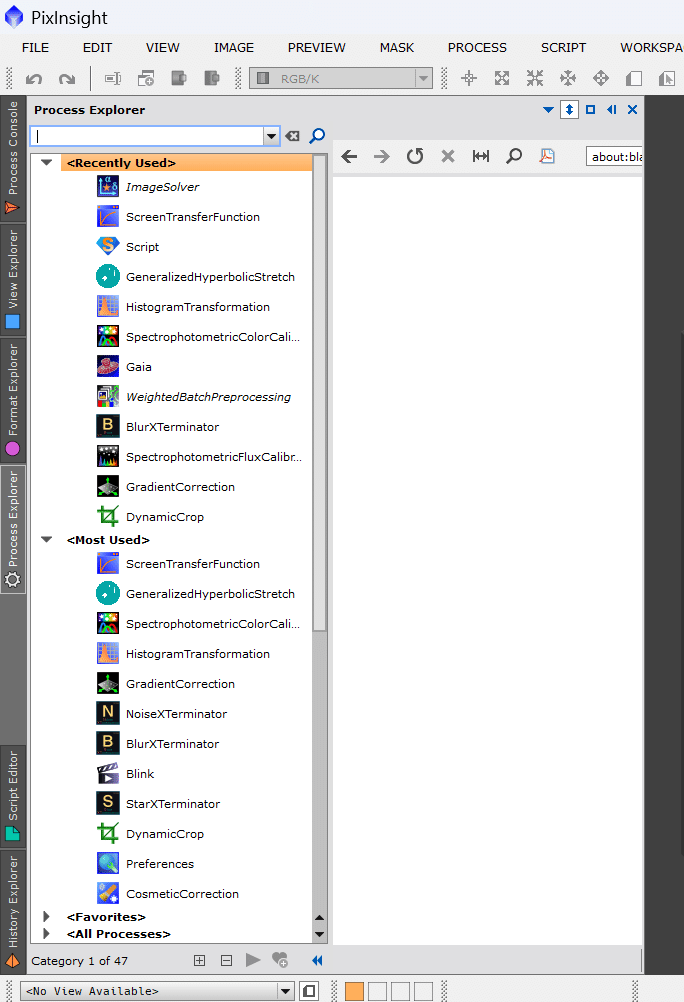Close the Process Explorer panel
Image resolution: width=684 pixels, height=1002 pixels.
click(x=632, y=110)
